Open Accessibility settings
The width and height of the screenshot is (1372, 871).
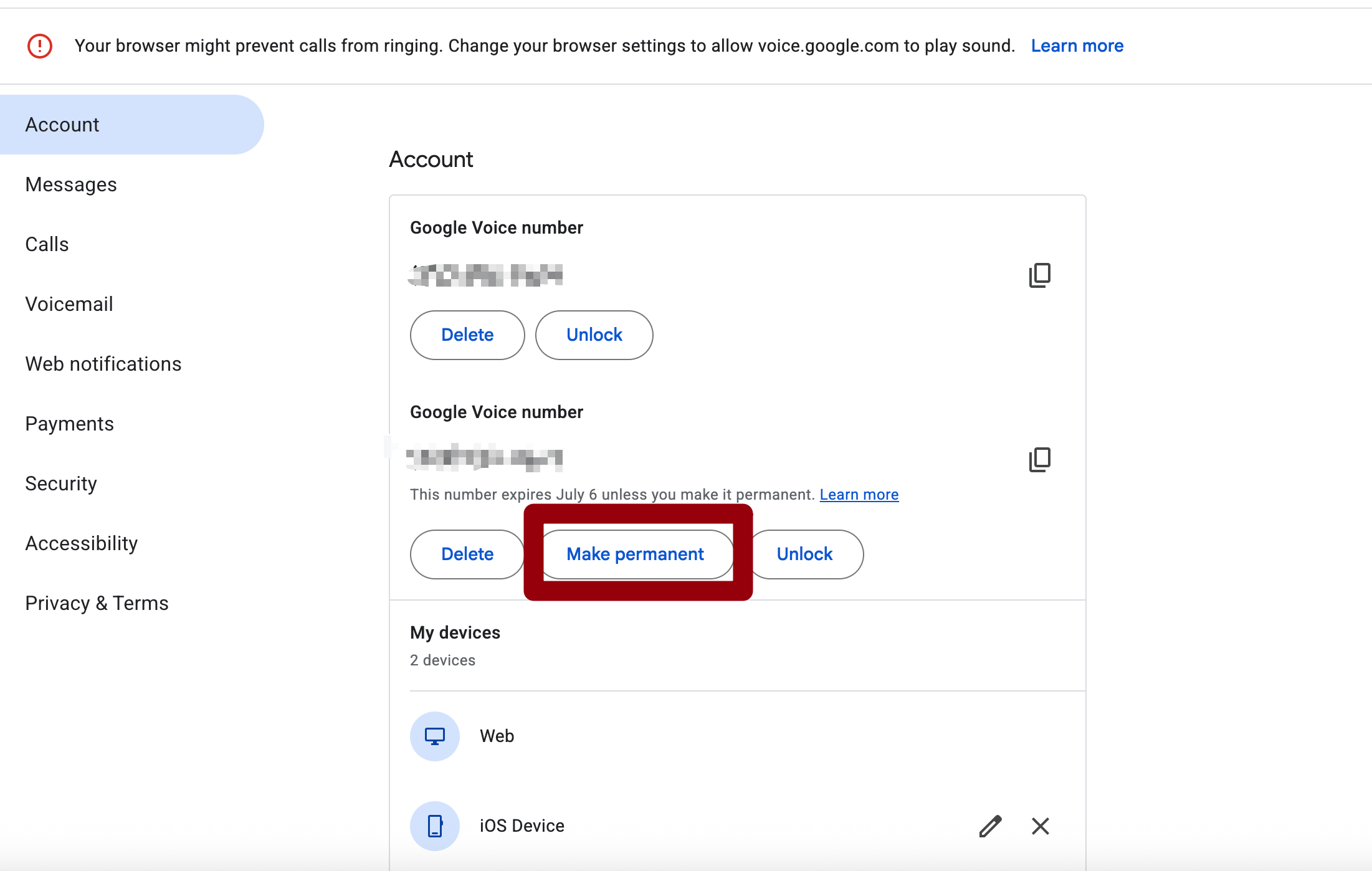pos(82,544)
